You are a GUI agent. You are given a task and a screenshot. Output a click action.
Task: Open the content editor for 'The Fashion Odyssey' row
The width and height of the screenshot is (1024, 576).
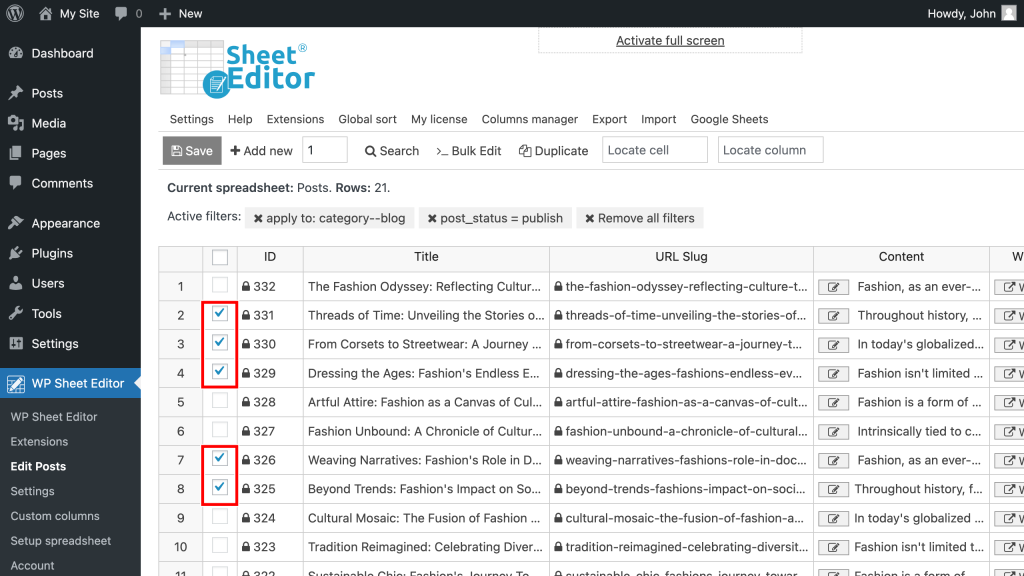click(x=833, y=286)
